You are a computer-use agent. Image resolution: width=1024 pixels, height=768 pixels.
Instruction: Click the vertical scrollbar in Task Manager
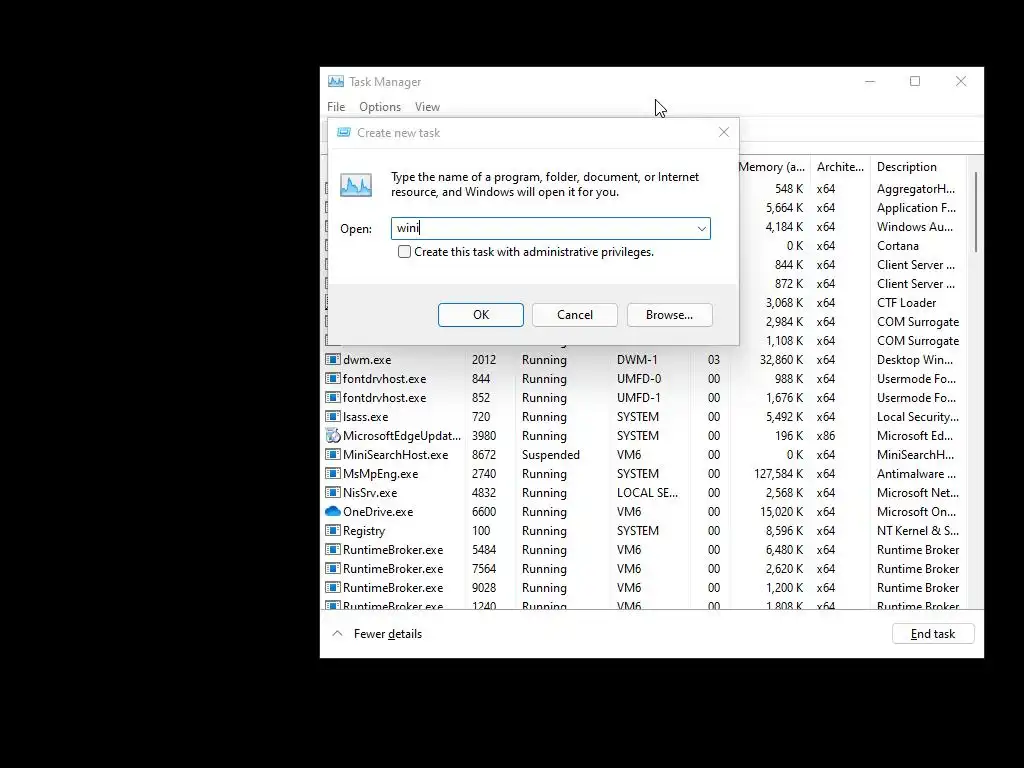click(976, 212)
